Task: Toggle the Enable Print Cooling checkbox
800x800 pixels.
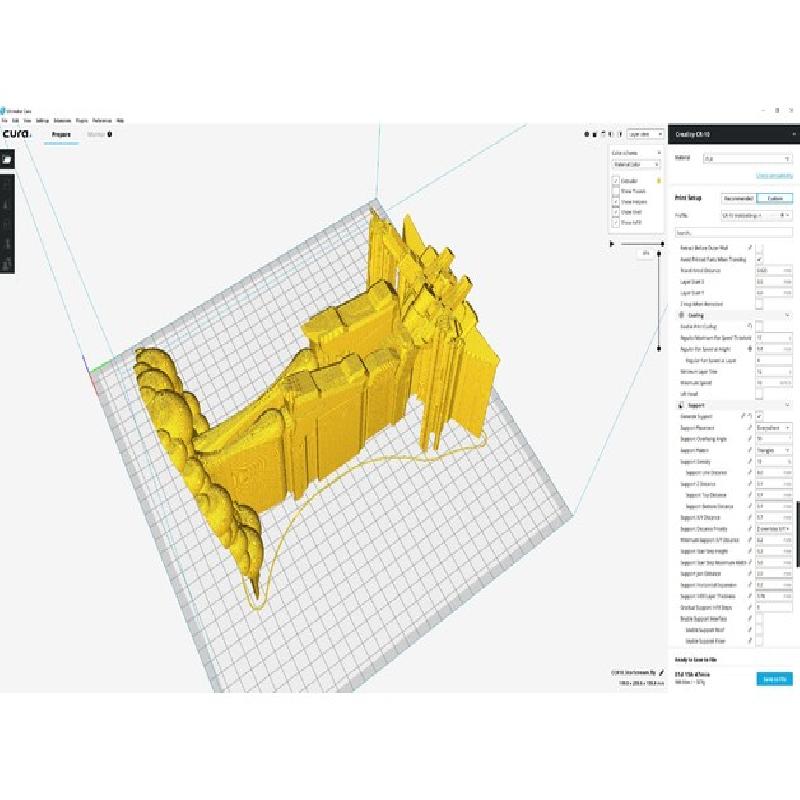Action: click(x=759, y=327)
